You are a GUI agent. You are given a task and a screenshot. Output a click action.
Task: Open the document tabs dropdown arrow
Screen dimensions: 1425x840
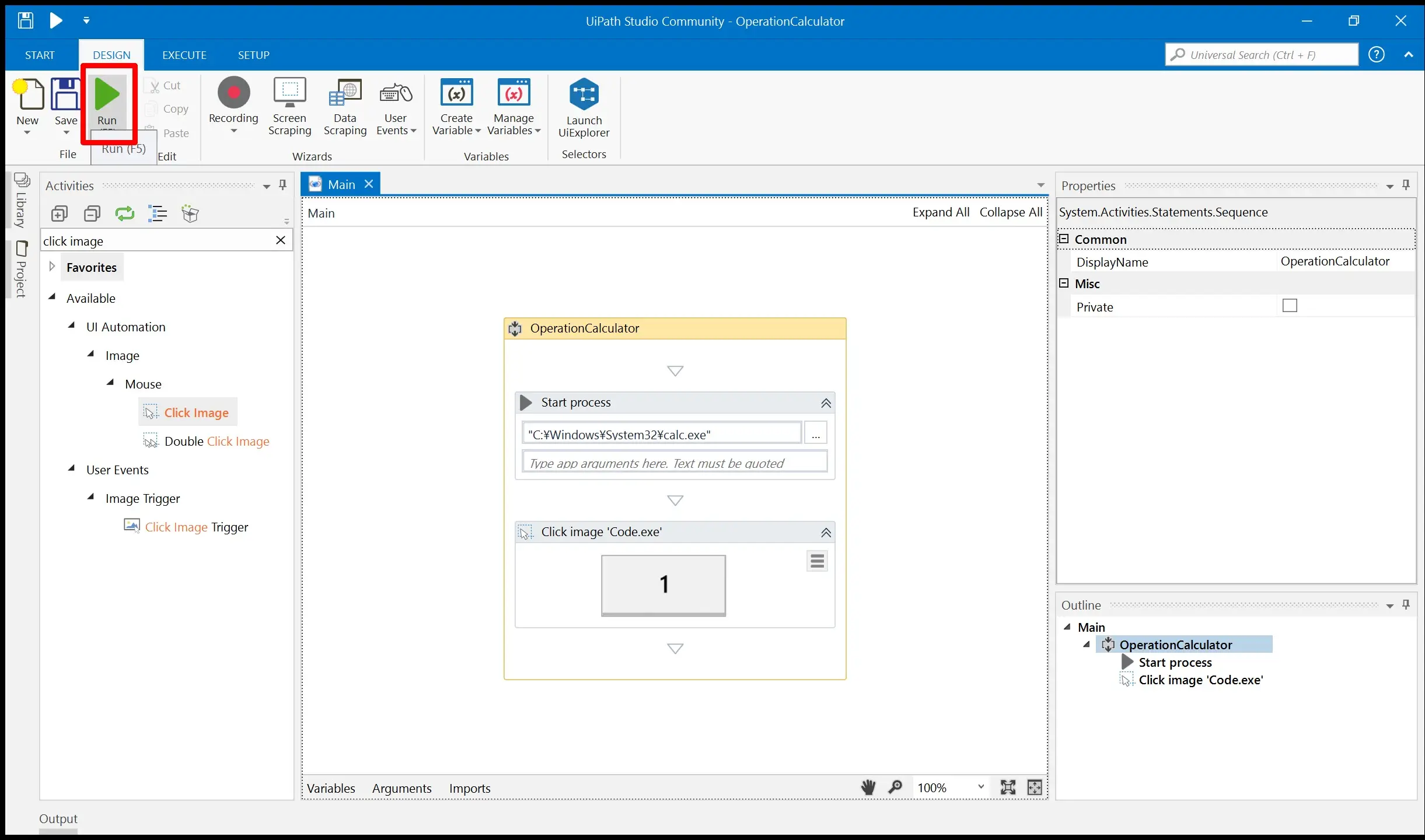1040,185
